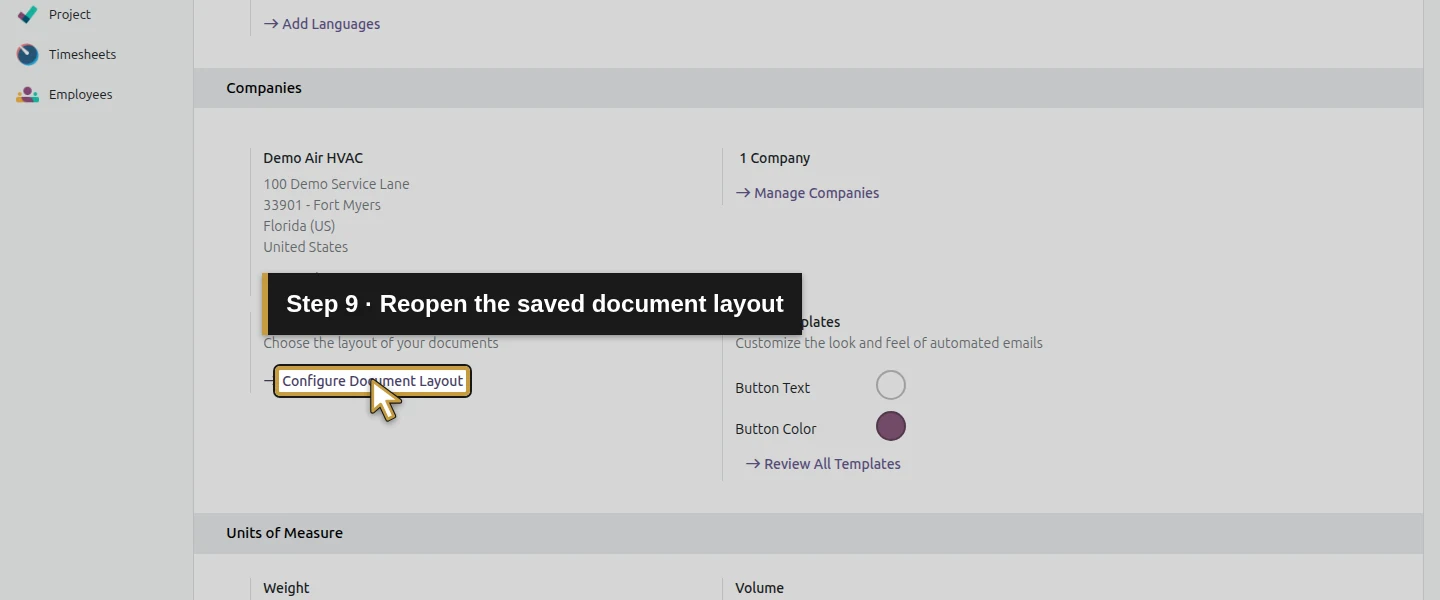The width and height of the screenshot is (1440, 600).
Task: Open the Employees app icon
Action: (x=28, y=94)
